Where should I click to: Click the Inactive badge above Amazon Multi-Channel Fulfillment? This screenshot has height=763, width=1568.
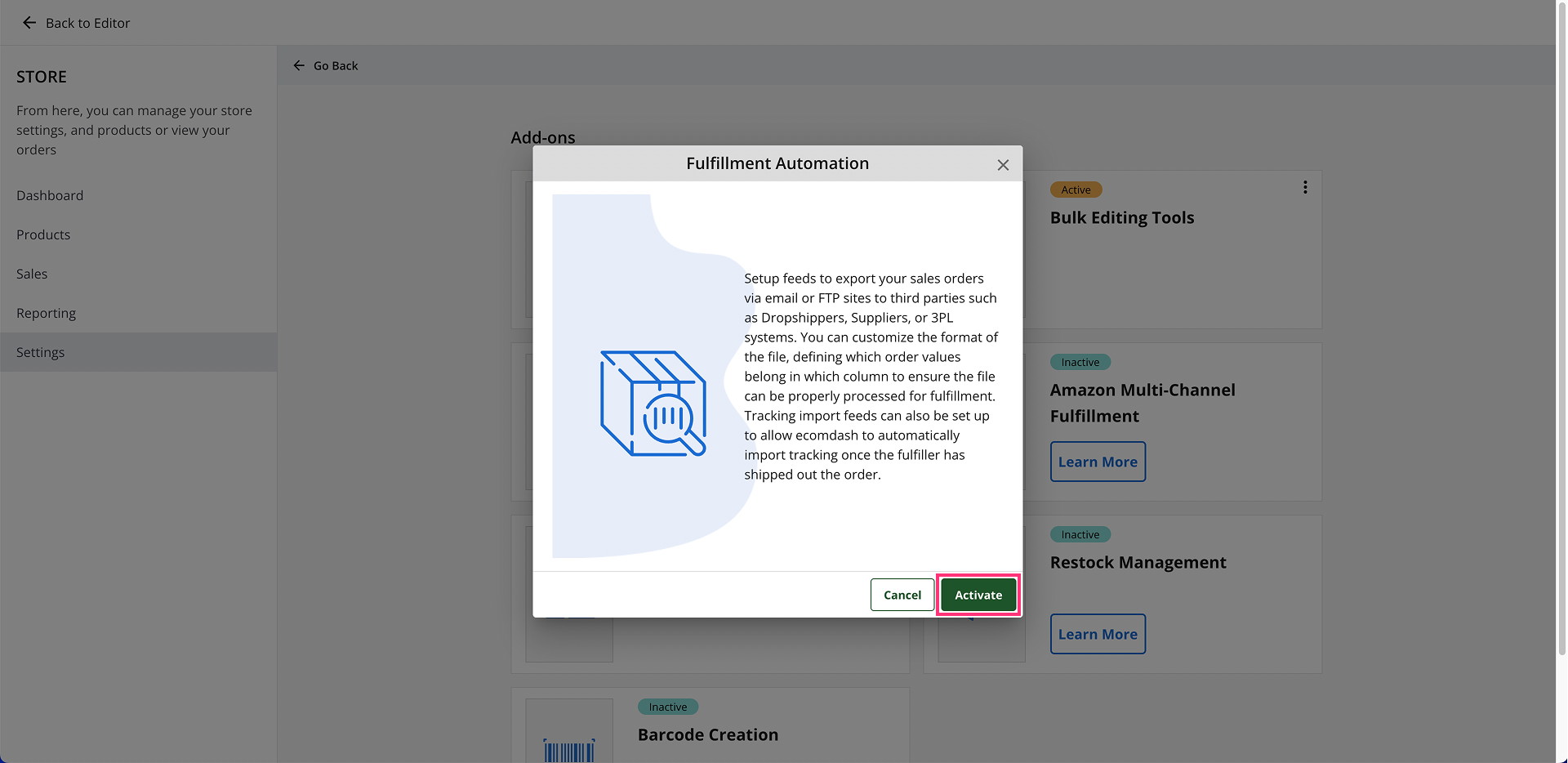click(x=1080, y=362)
